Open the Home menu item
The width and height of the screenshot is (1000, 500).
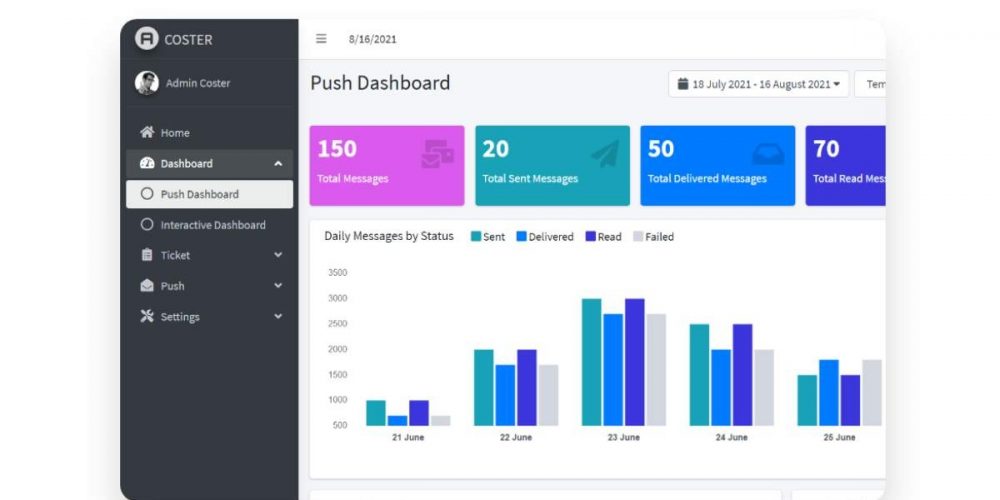coord(174,133)
